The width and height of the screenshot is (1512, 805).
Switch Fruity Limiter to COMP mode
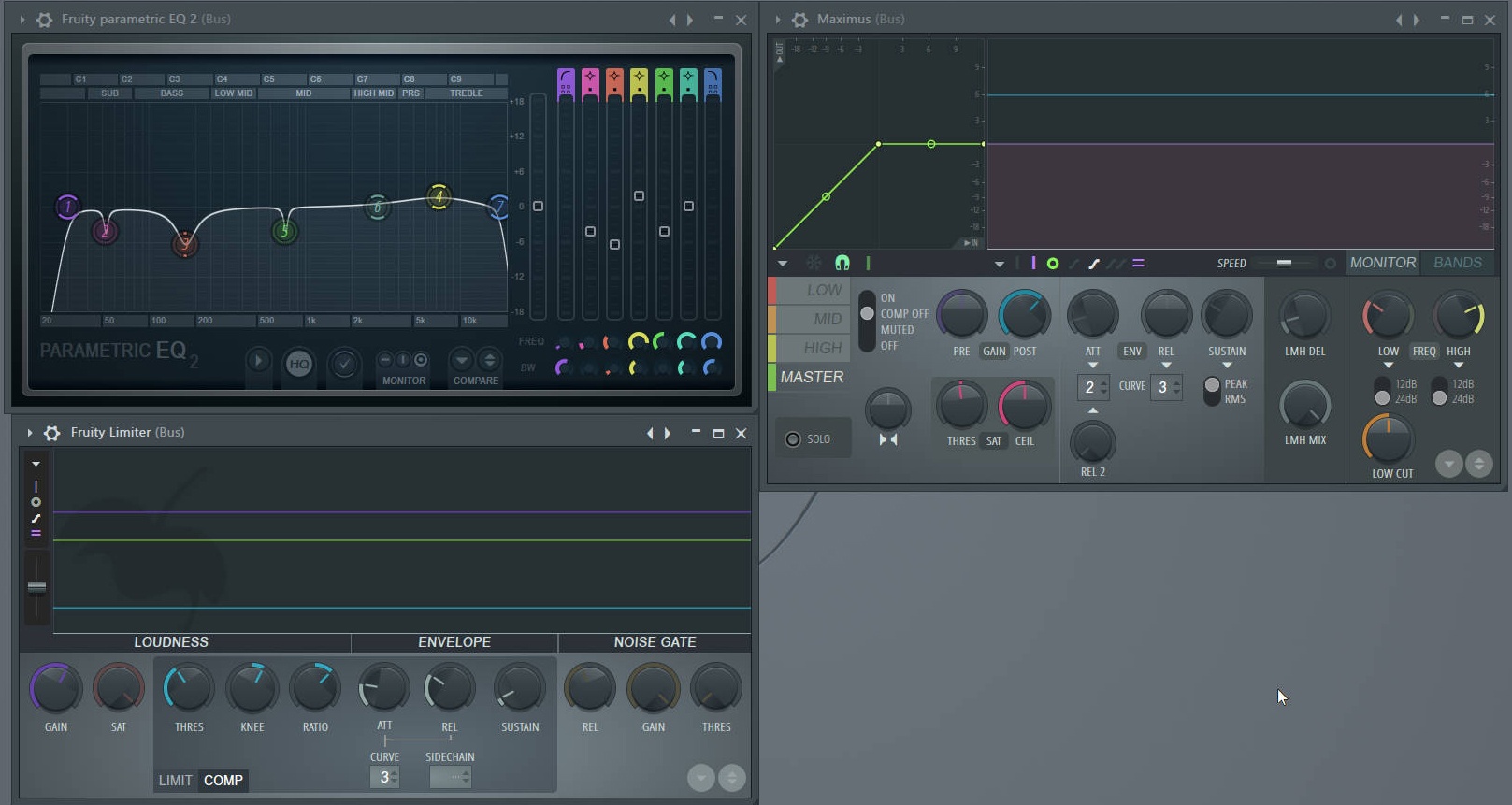click(223, 780)
